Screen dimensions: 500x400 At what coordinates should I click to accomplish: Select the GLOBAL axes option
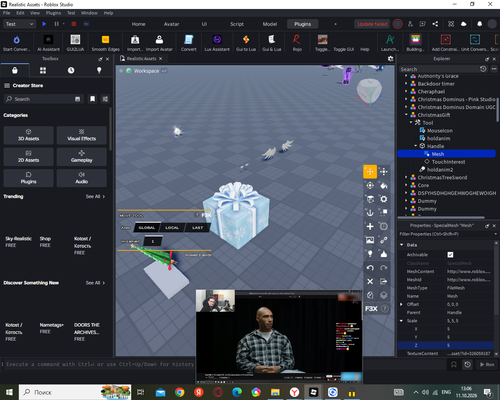147,228
